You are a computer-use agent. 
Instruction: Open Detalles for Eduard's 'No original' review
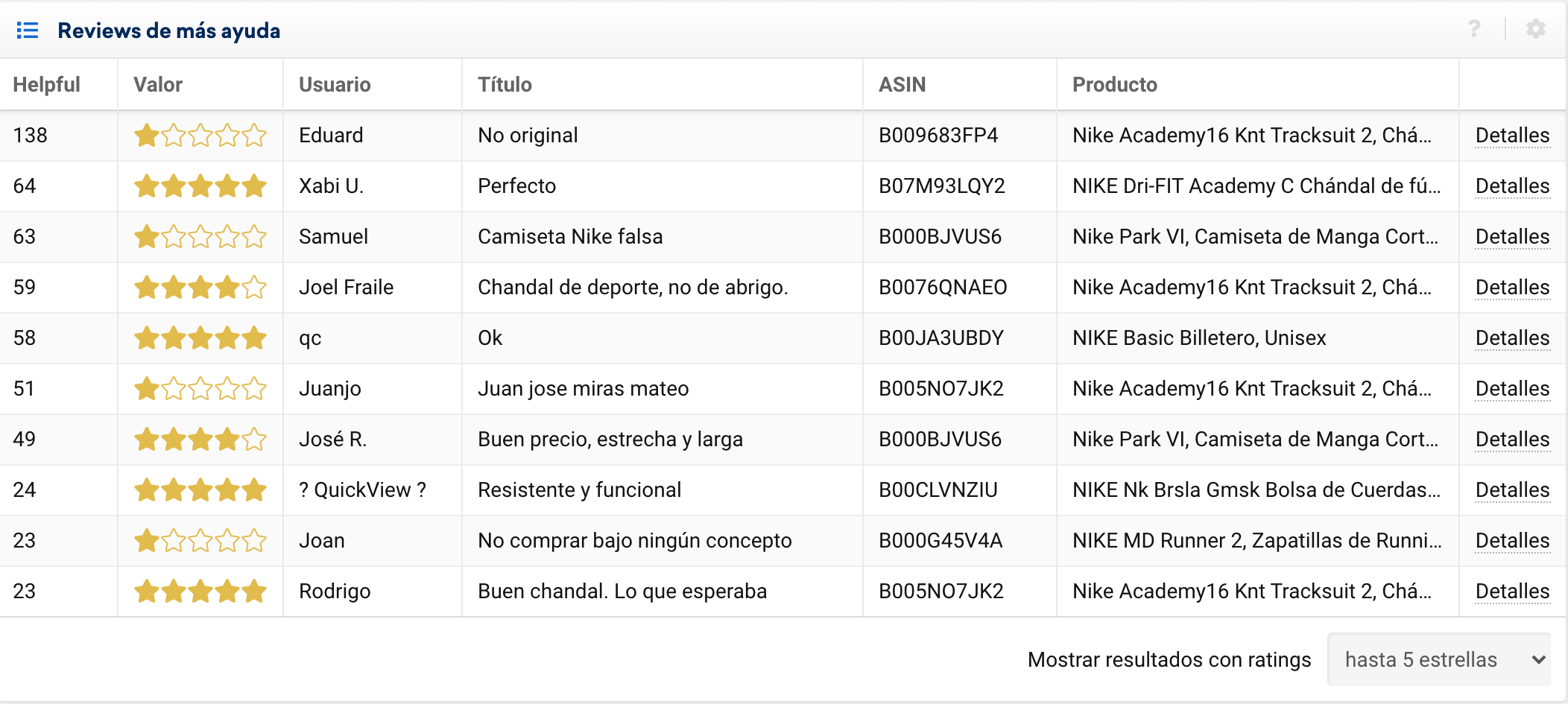(x=1512, y=136)
